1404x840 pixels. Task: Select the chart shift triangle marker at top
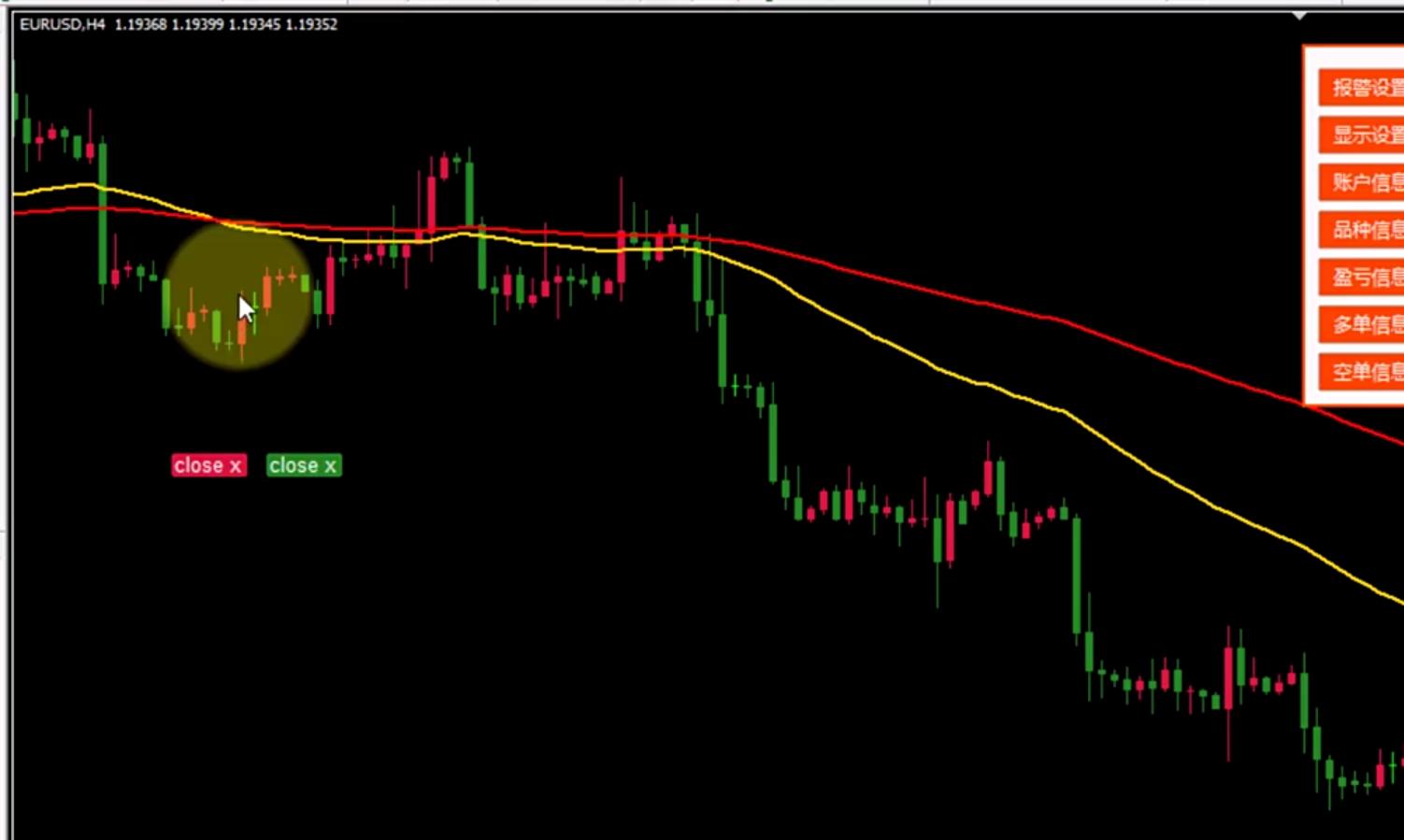1299,16
